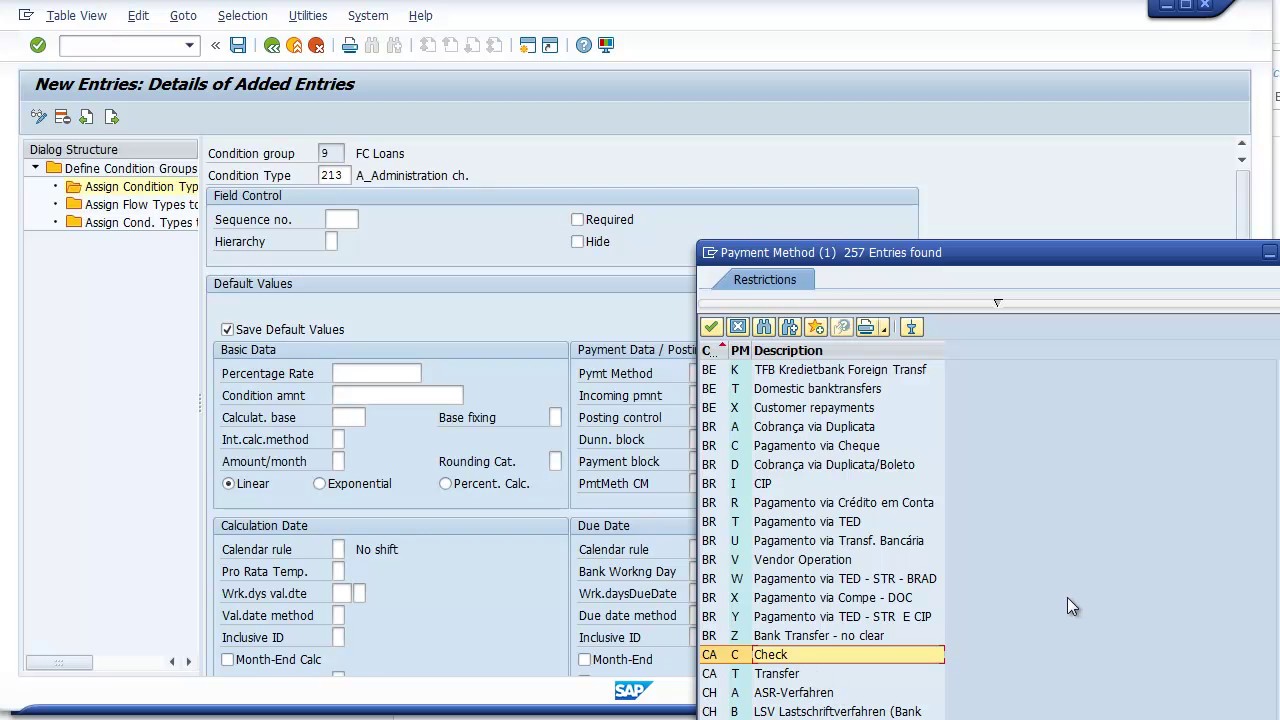
Task: Click the scroll down arrow of detail area
Action: (1242, 160)
